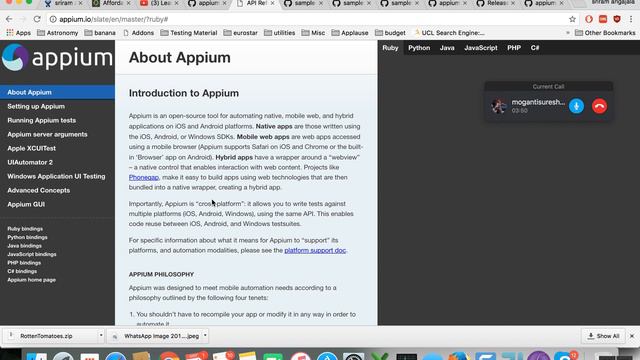Open Applause bookmarks folder
Screen dimensions: 640x360
350,33
